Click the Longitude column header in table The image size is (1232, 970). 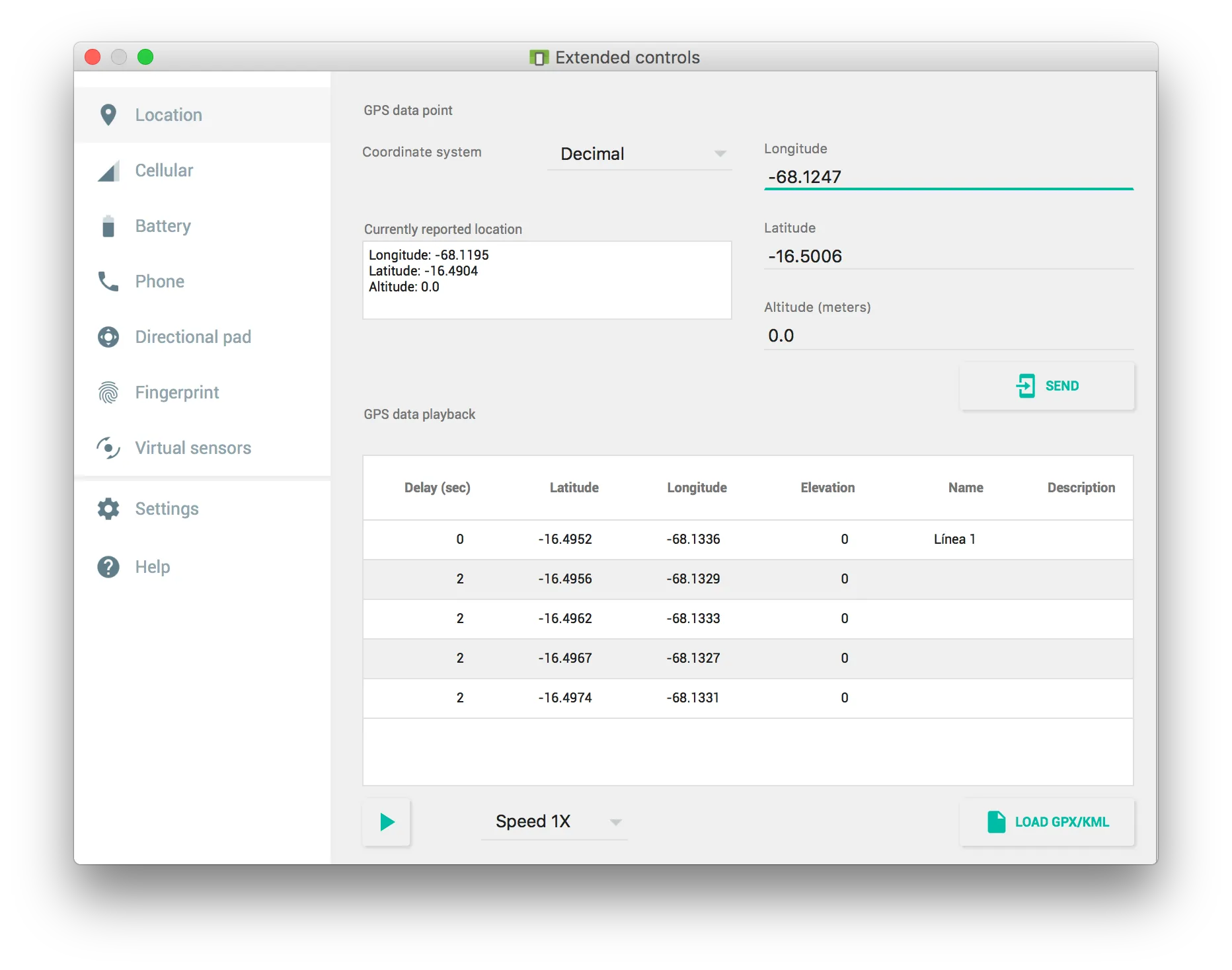[x=697, y=488]
